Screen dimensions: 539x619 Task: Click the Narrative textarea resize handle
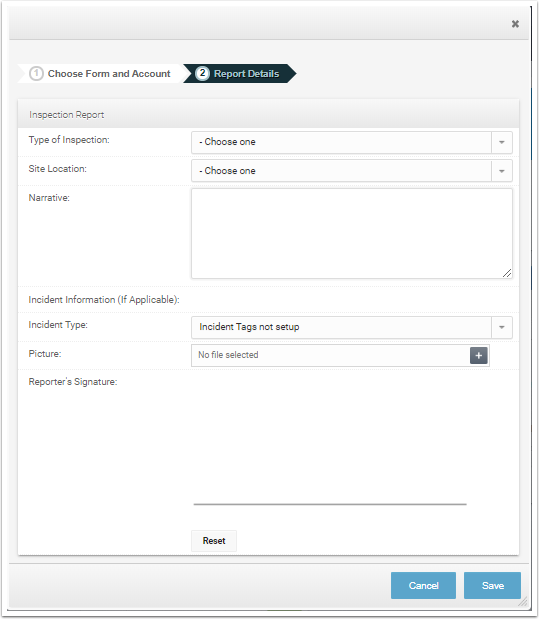tap(507, 273)
